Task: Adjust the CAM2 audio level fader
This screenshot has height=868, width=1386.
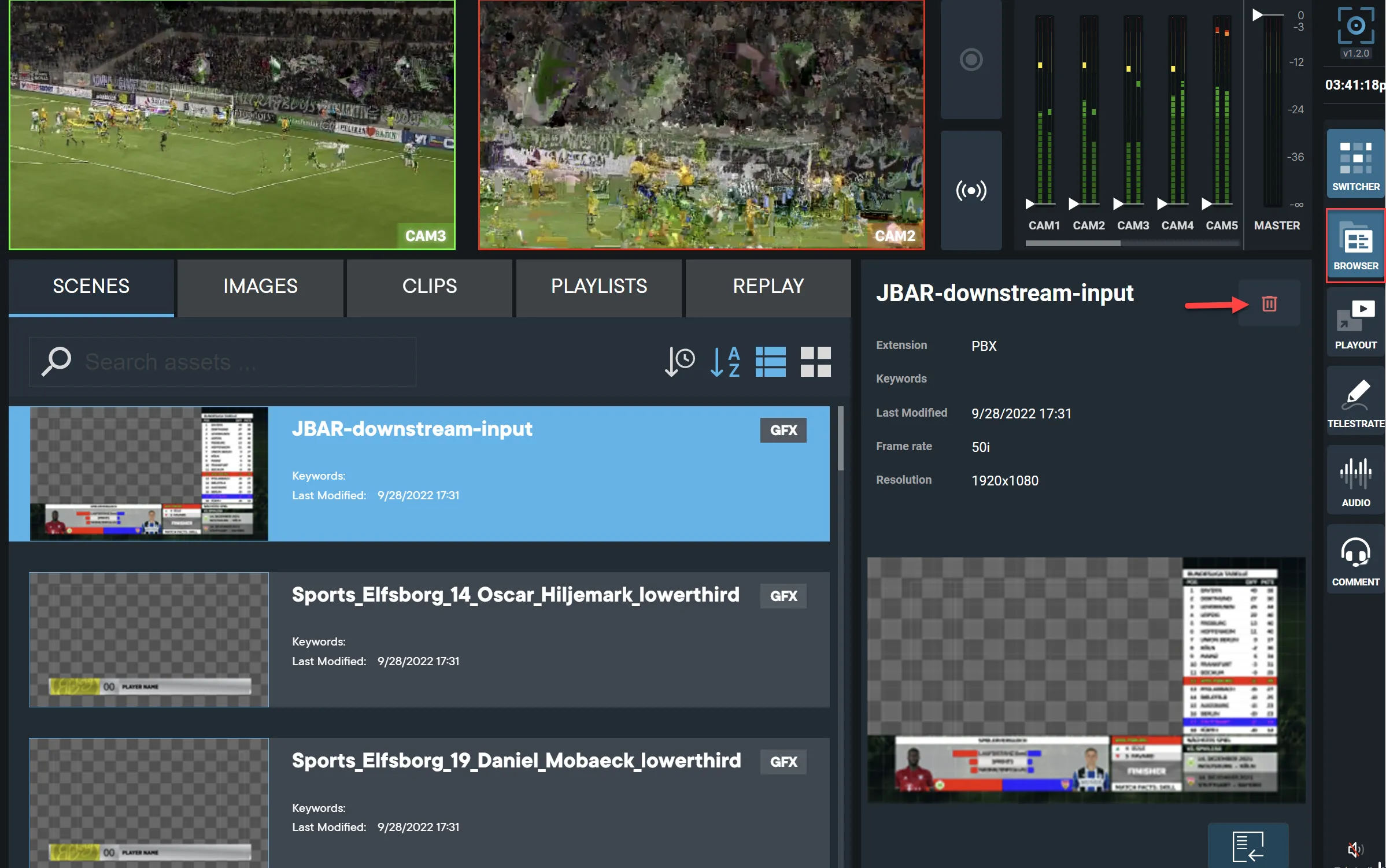Action: (x=1074, y=203)
